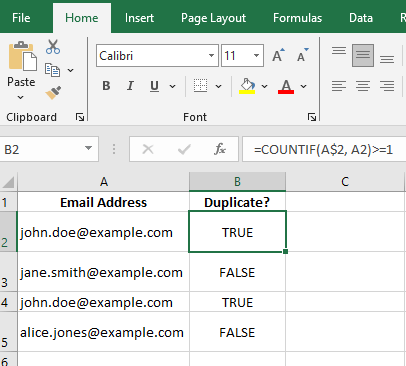
Task: Apply borders with the borders icon
Action: point(200,86)
